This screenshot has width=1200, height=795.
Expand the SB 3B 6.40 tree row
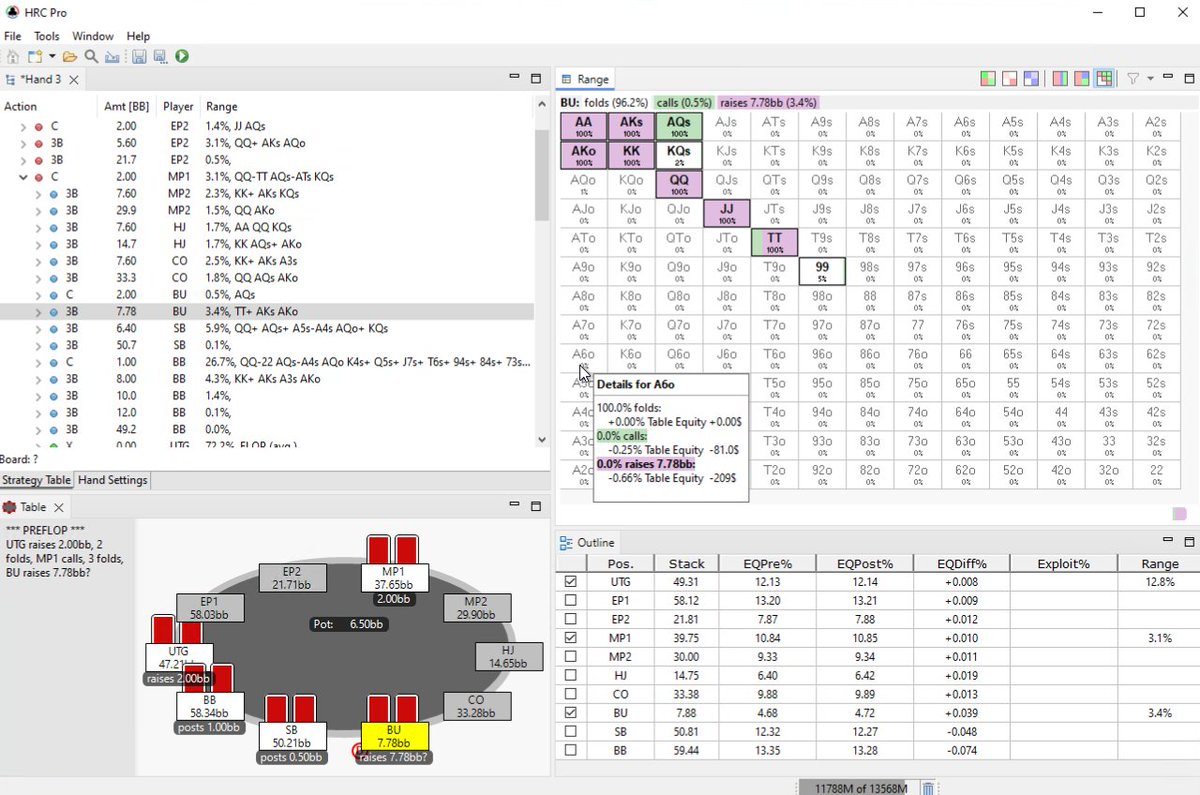tap(38, 328)
